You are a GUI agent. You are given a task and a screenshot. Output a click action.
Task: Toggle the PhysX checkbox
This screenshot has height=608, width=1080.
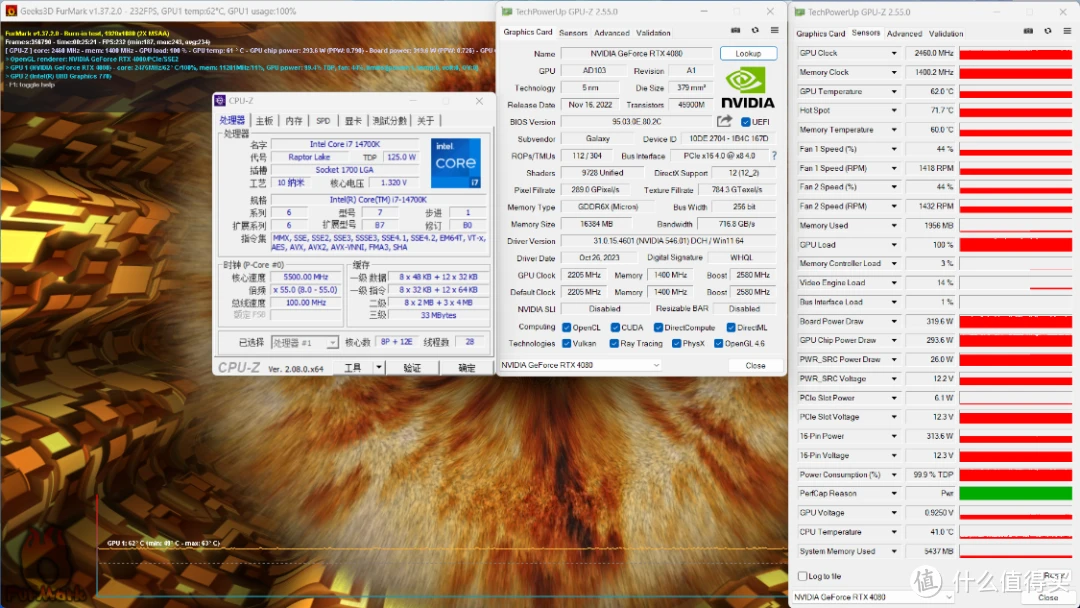676,344
